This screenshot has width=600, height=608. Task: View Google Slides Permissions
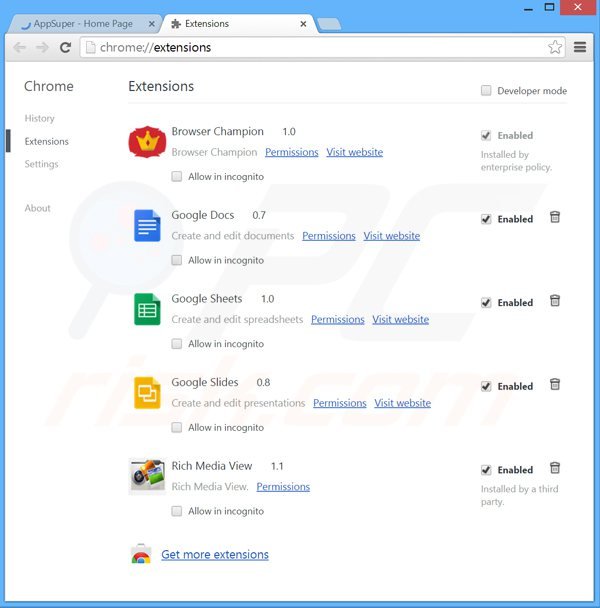[340, 403]
